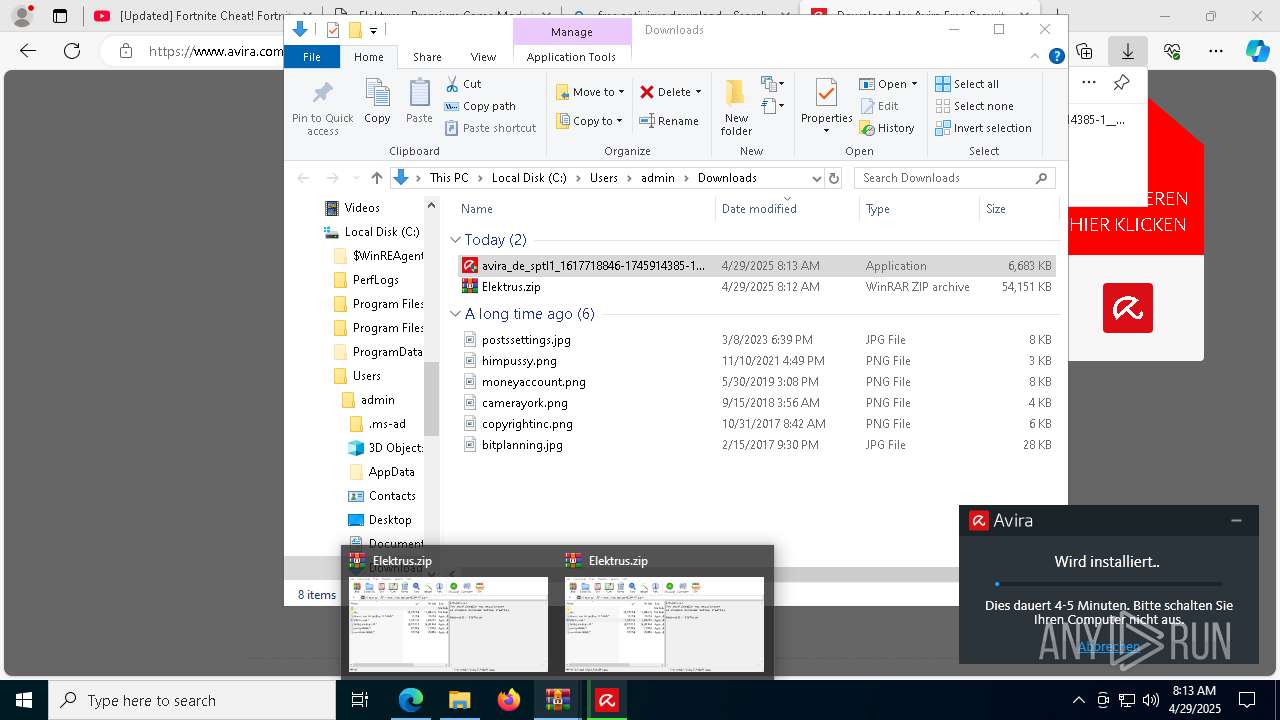The width and height of the screenshot is (1280, 720).
Task: Open Edge downloads icon in toolbar
Action: coord(1127,51)
